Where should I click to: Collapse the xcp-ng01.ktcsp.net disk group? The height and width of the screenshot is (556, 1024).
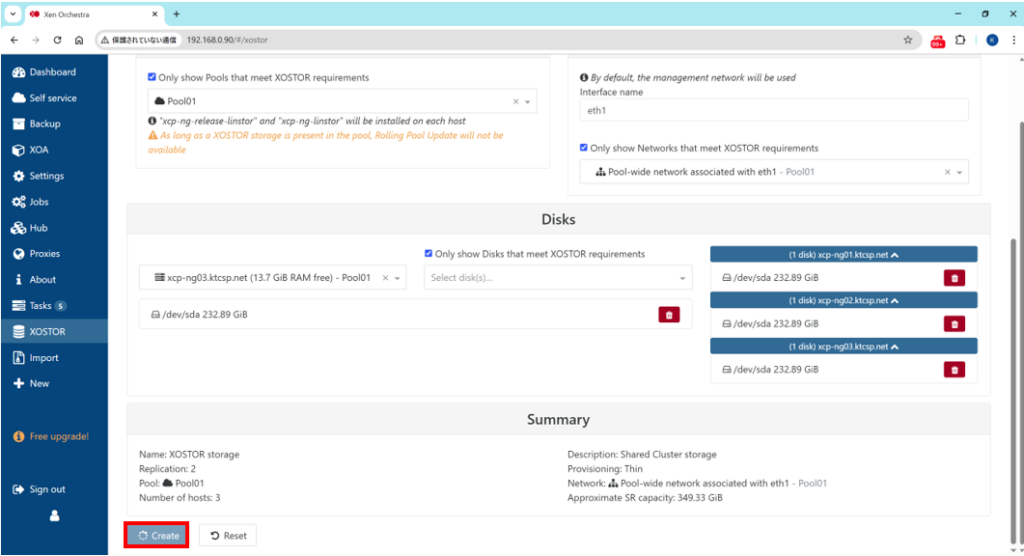[x=843, y=255]
